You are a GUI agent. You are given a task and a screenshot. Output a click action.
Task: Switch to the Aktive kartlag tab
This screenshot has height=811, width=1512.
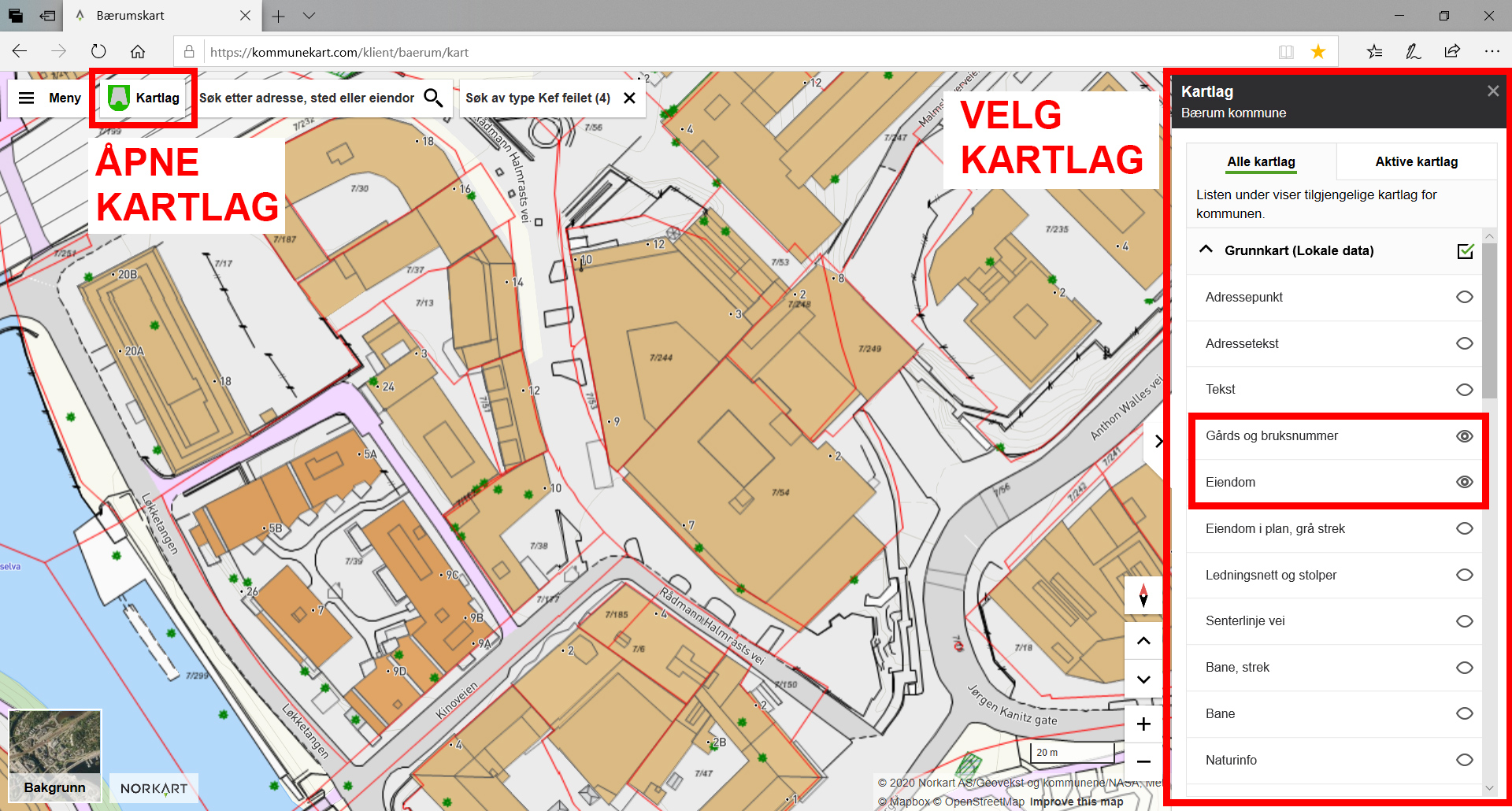pos(1416,161)
